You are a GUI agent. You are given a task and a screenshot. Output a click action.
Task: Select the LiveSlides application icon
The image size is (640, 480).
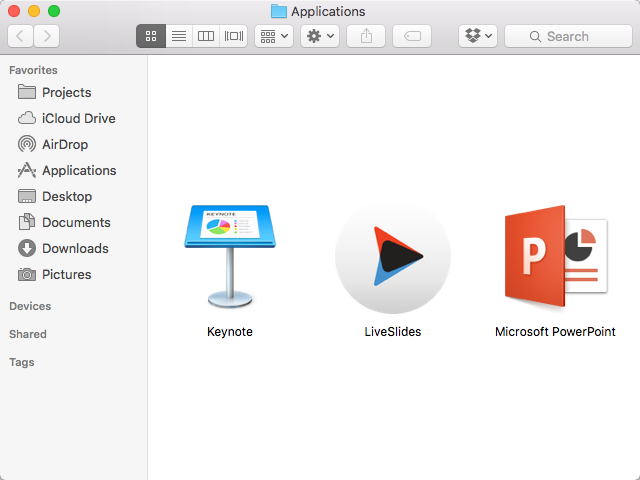(x=393, y=256)
